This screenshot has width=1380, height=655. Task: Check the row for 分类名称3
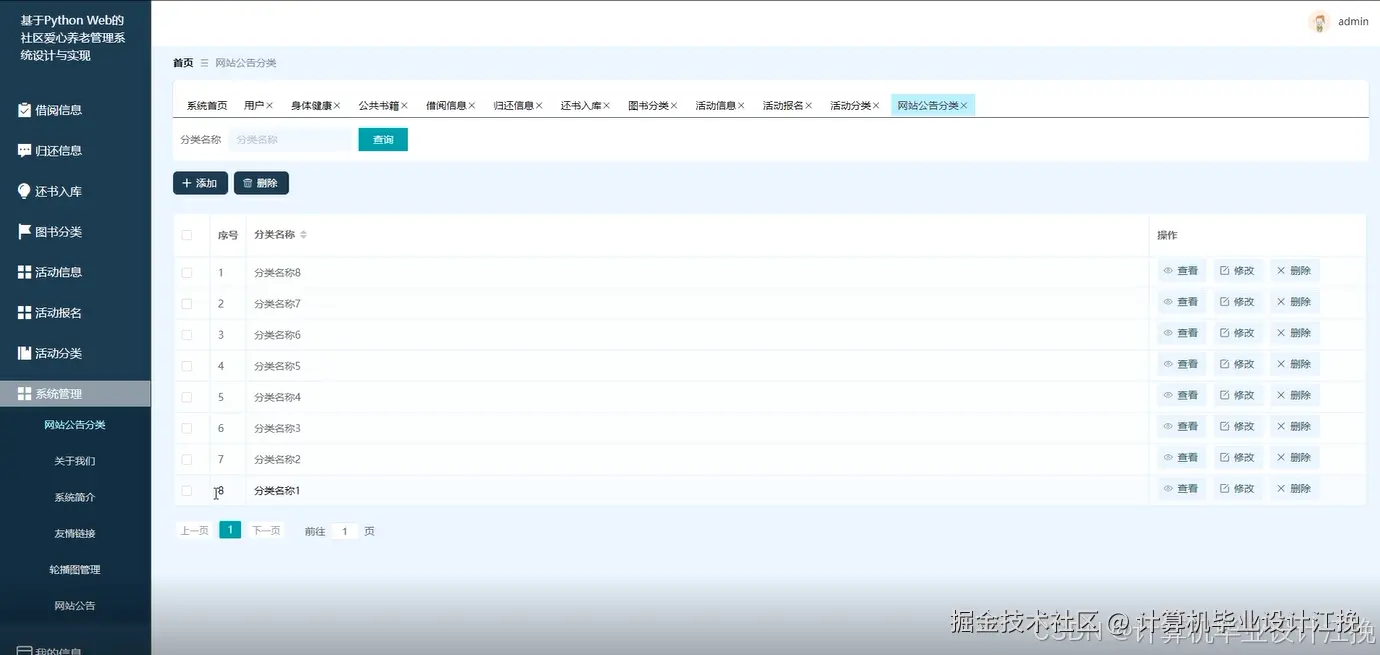point(187,428)
